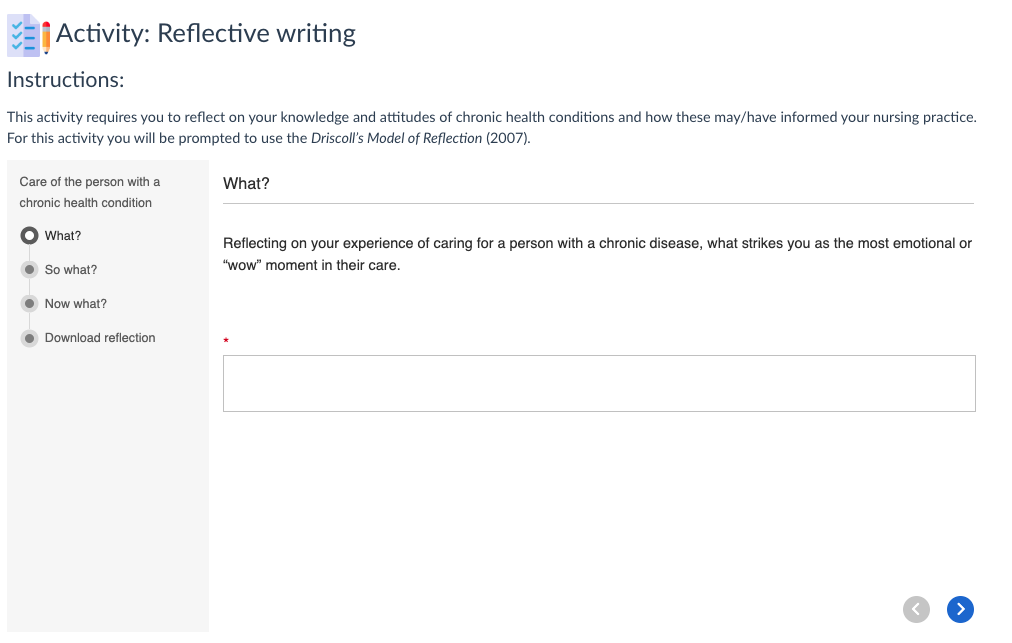
Task: Click the 'Driscoll's Model of Reflection' italic text
Action: tap(396, 138)
